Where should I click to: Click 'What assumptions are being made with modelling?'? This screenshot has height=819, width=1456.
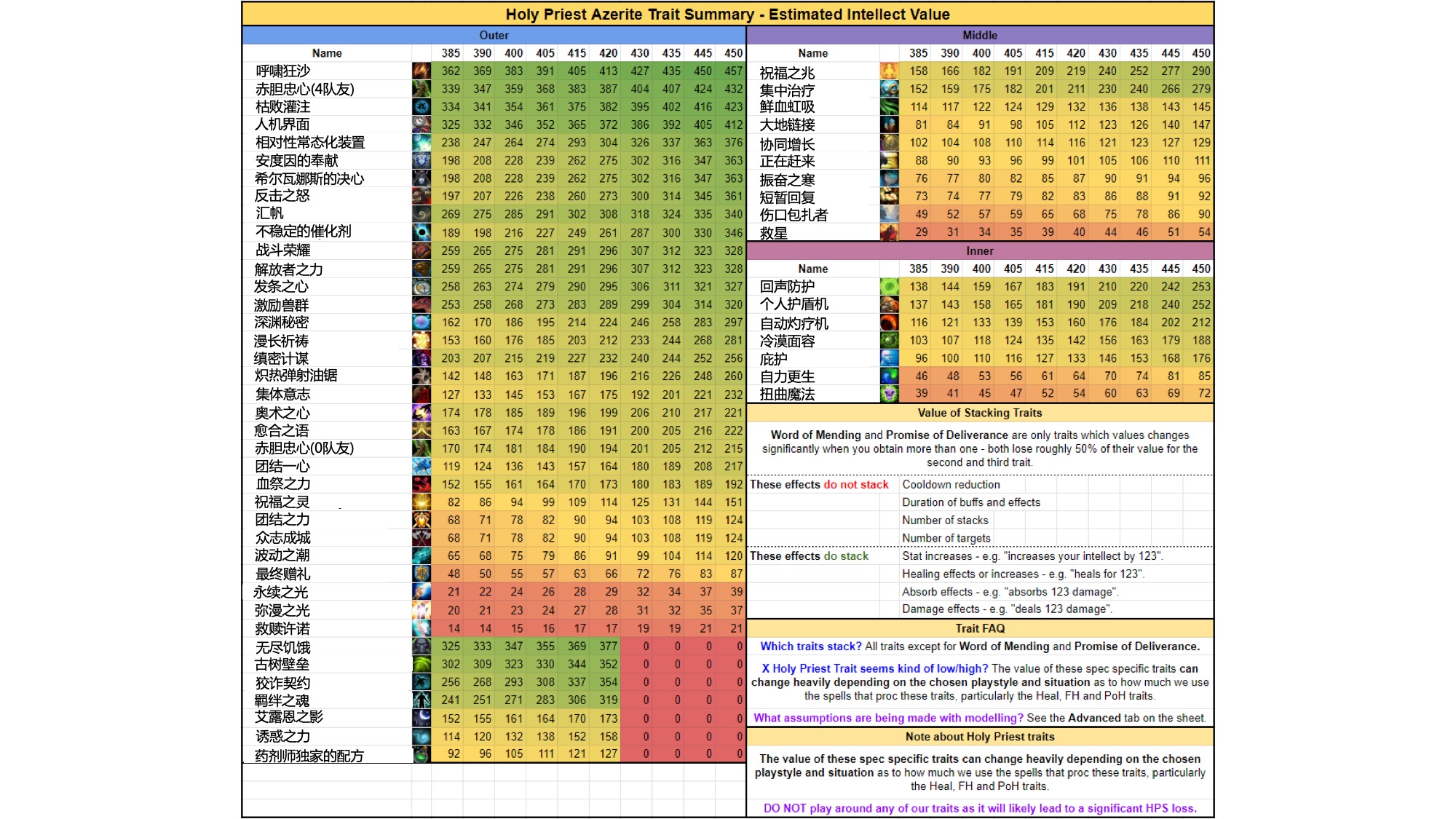[888, 718]
